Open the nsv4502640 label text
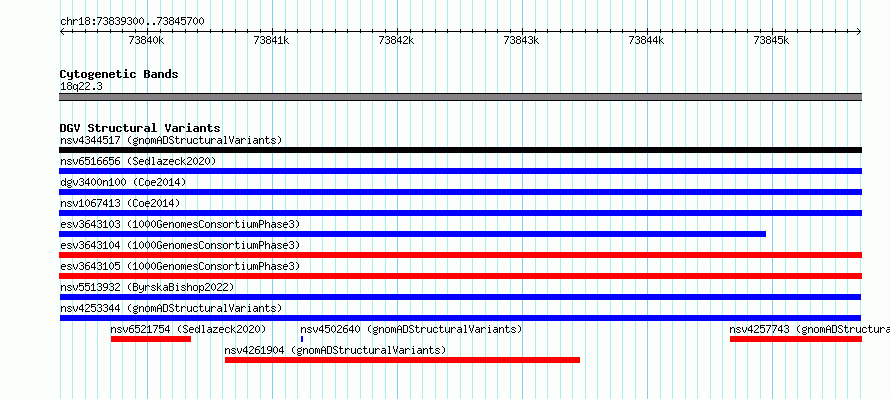This screenshot has width=890, height=399. (411, 329)
